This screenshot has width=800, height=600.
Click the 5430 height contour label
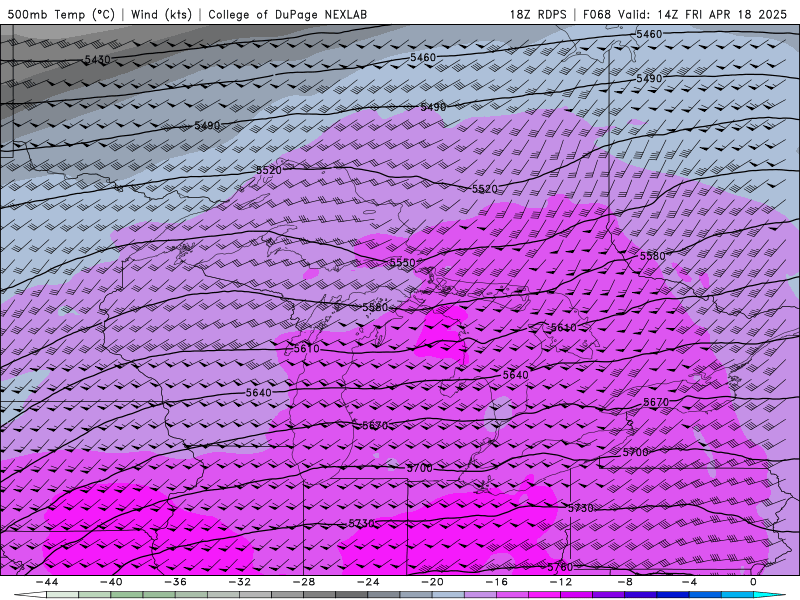(97, 60)
